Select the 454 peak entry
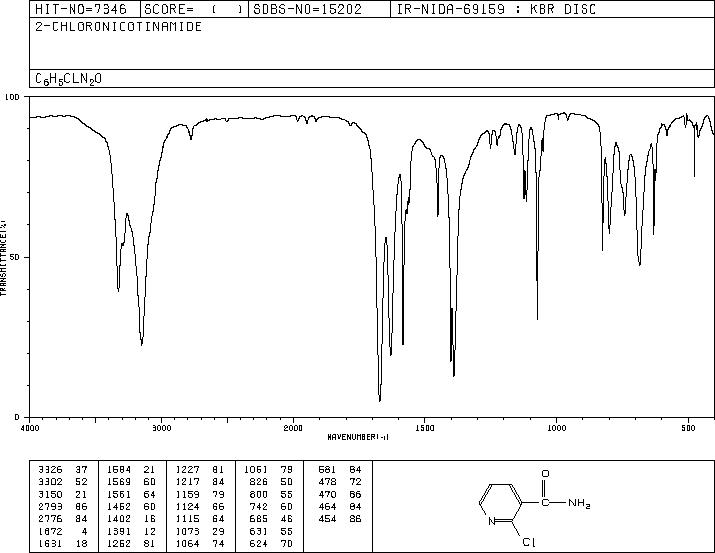Image resolution: width=715 pixels, height=553 pixels. 340,519
